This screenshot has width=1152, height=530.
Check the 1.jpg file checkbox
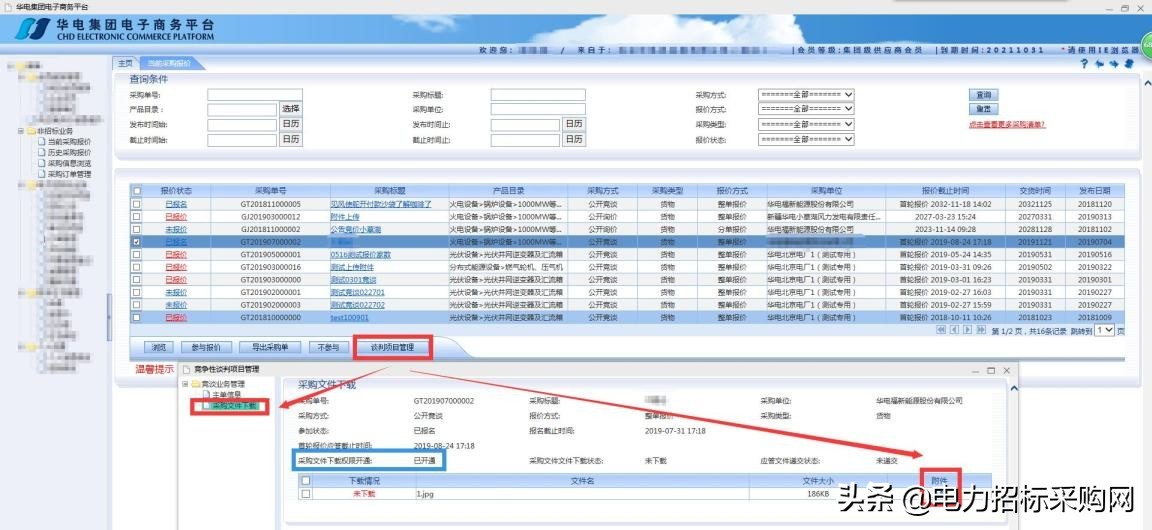pos(306,494)
